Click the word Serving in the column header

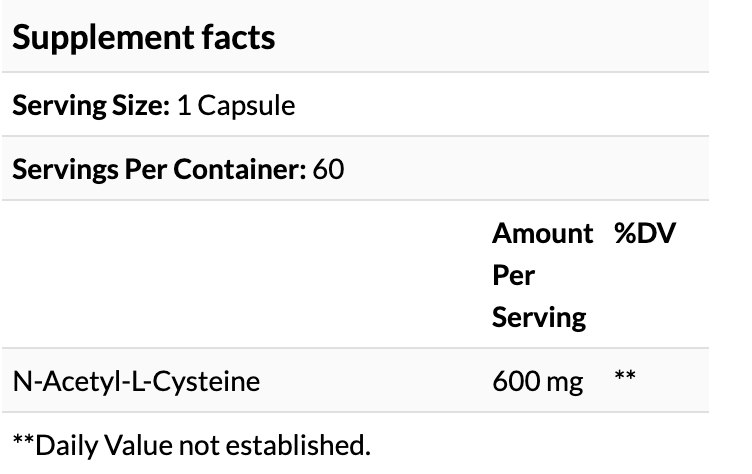click(539, 318)
